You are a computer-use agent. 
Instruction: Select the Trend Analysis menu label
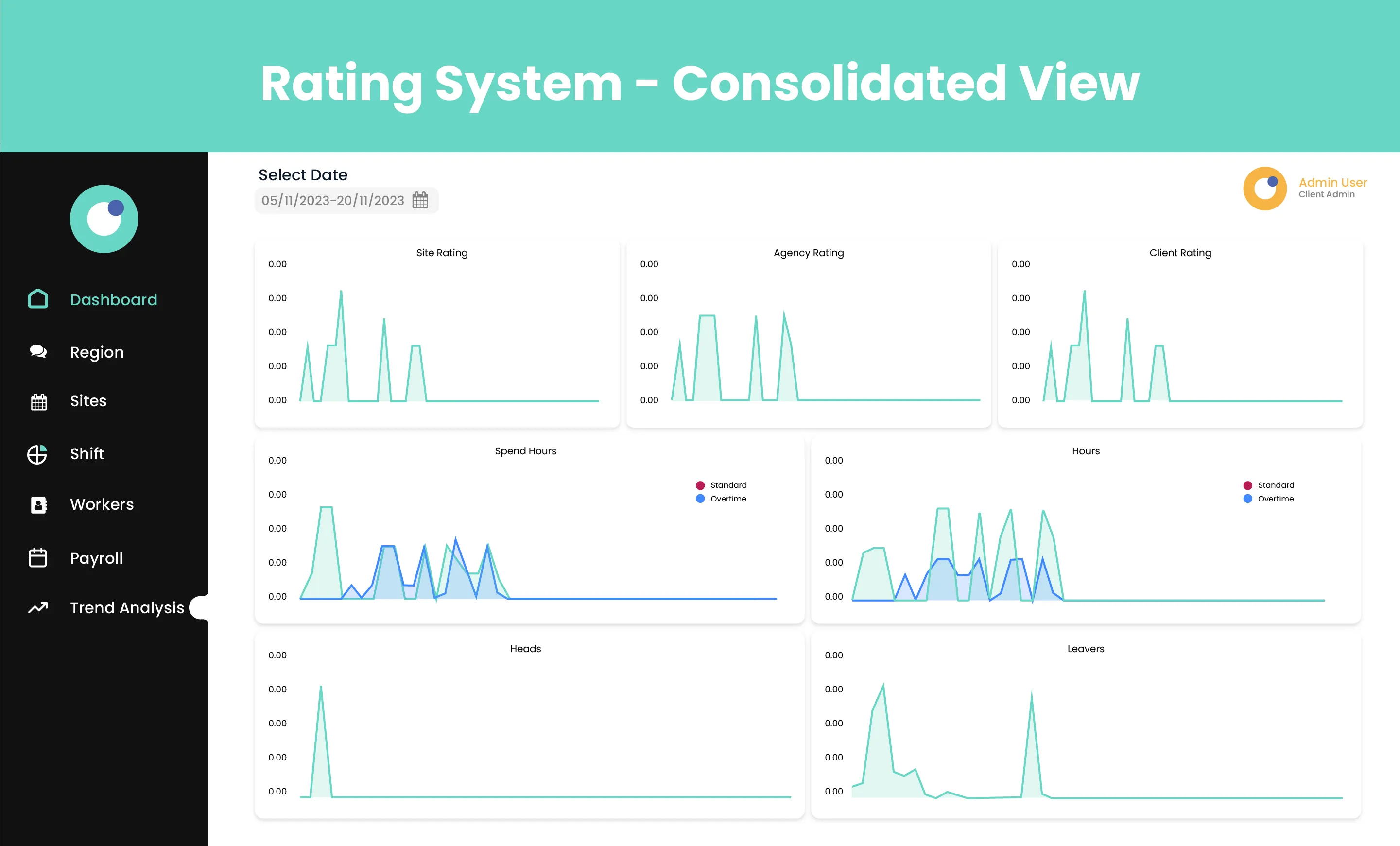(x=127, y=608)
